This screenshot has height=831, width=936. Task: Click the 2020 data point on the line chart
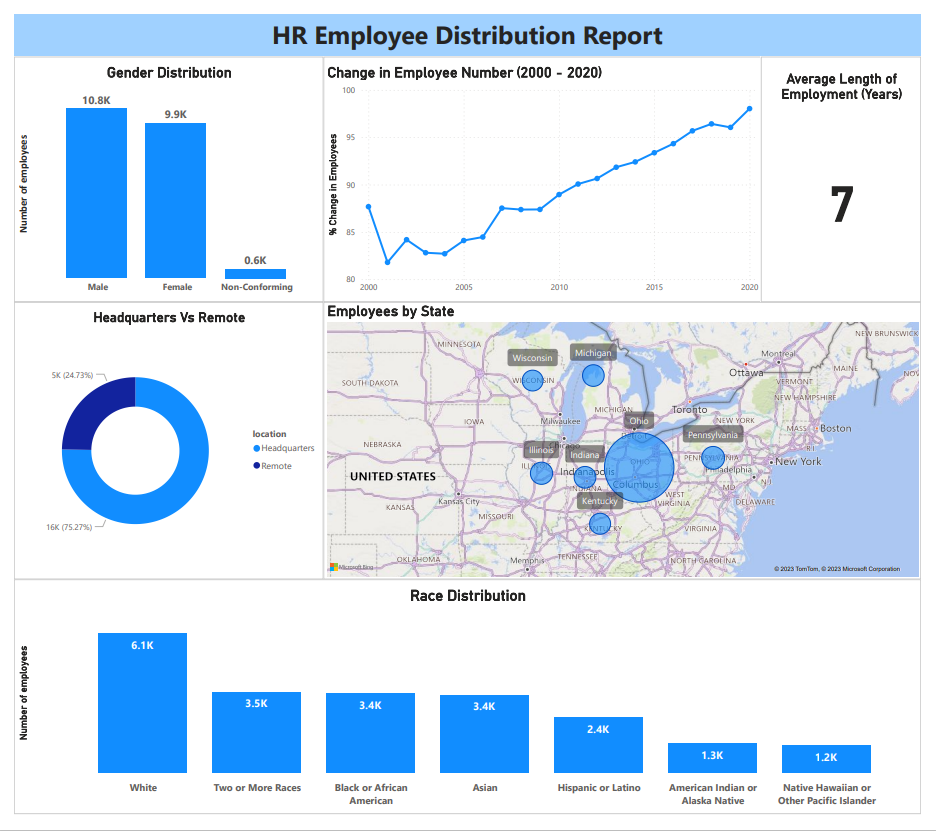(749, 110)
